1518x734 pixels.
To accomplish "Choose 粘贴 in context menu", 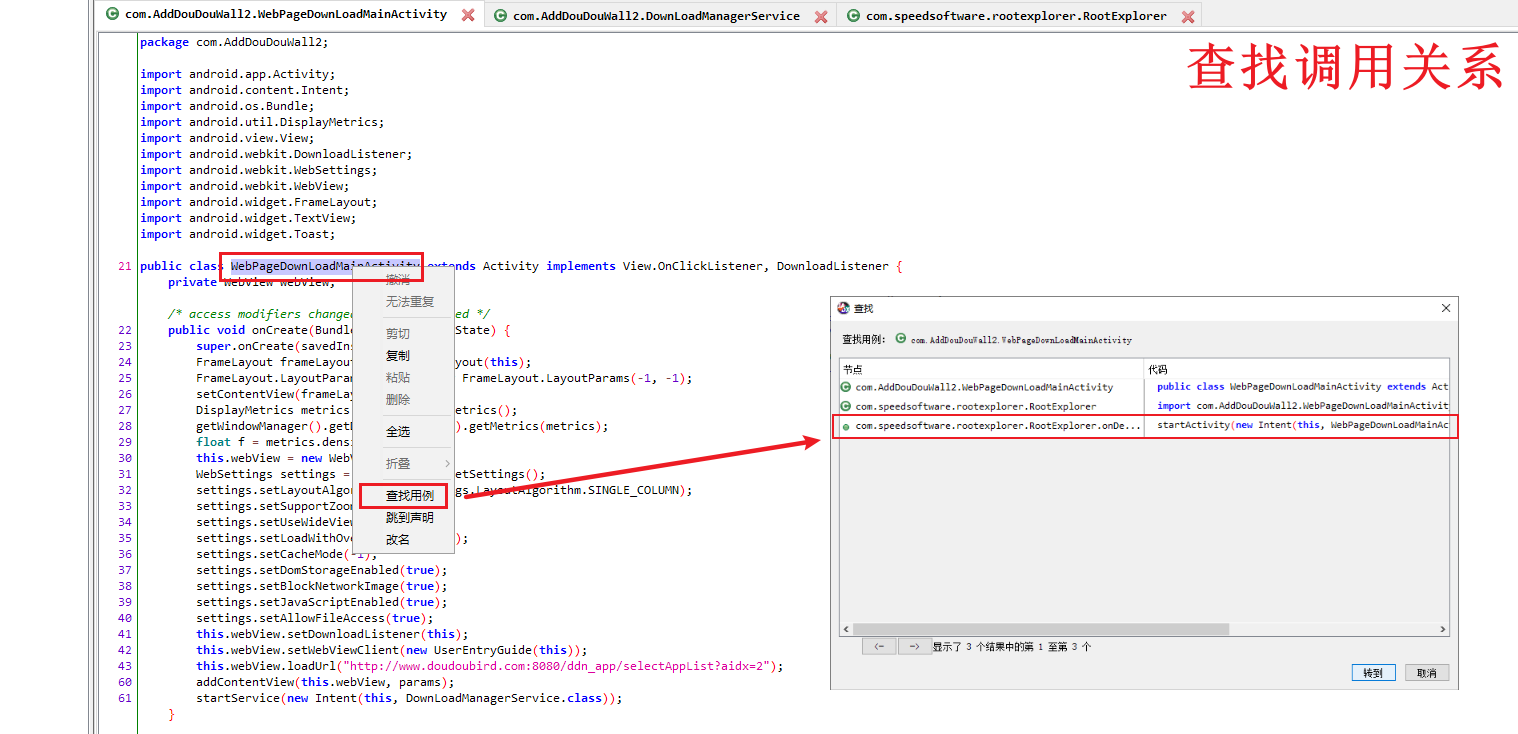I will point(398,378).
